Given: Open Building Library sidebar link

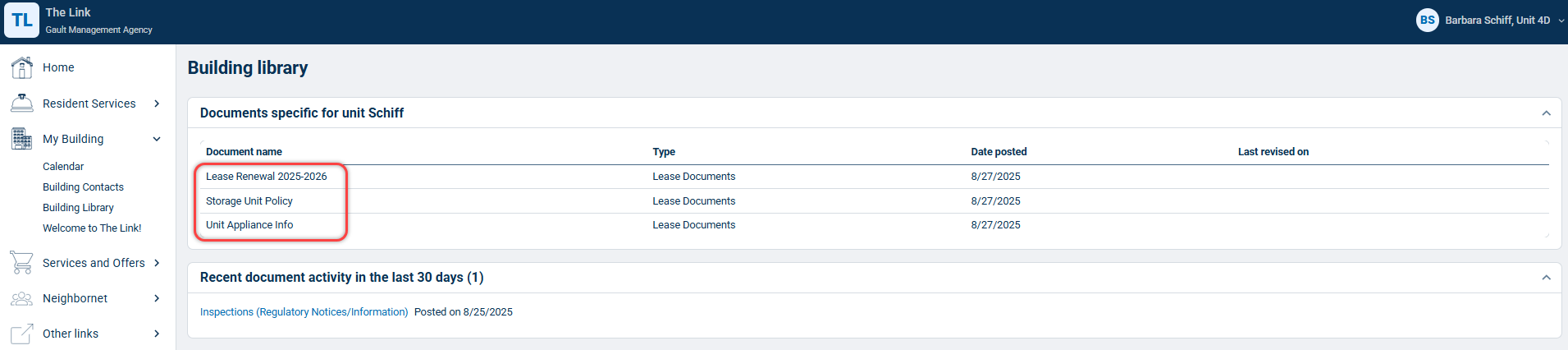Looking at the screenshot, I should point(78,208).
